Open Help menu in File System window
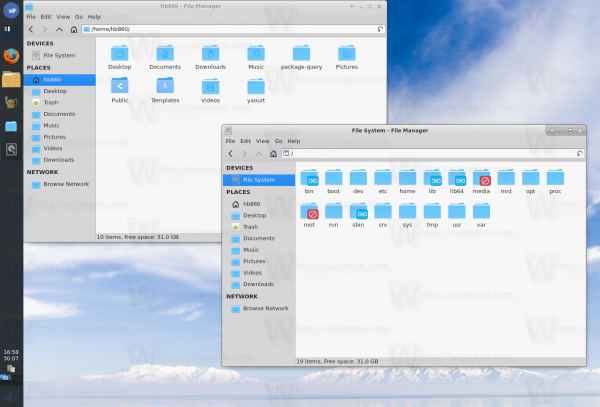 (293, 141)
